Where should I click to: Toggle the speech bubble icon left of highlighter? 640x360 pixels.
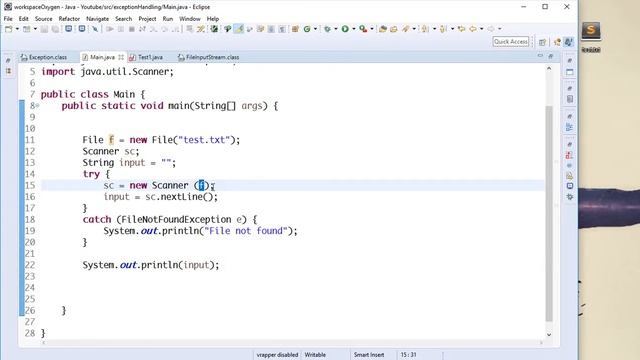point(227,29)
